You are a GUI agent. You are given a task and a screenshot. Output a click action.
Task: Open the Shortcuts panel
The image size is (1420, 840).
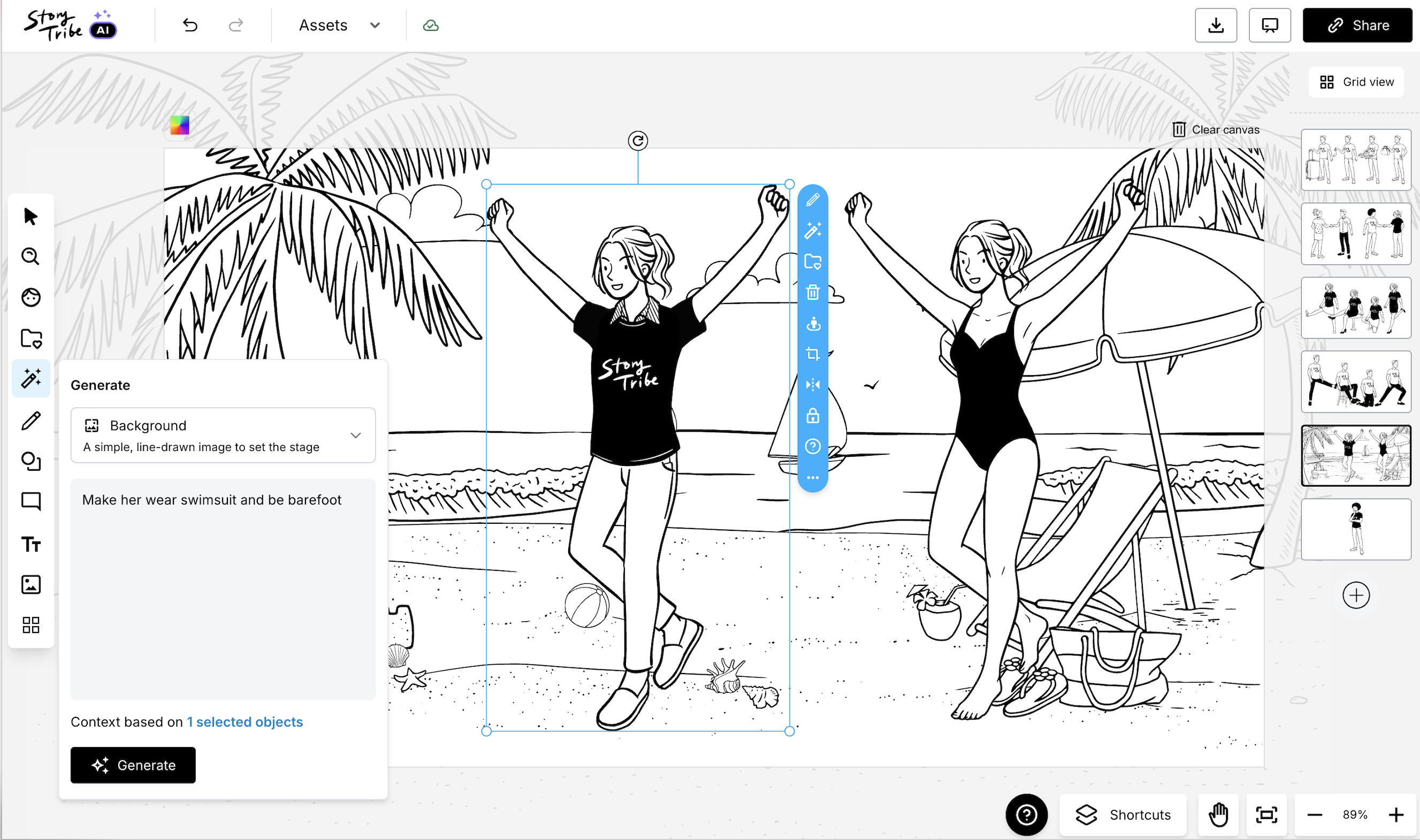(1123, 814)
